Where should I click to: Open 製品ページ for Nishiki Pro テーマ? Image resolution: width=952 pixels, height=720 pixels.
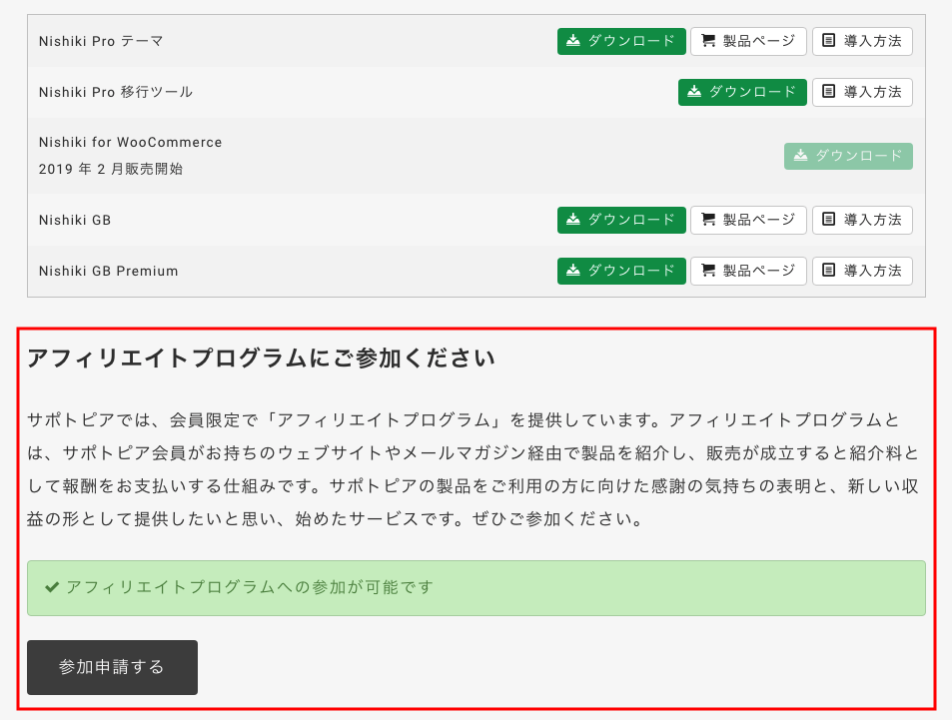click(x=748, y=41)
